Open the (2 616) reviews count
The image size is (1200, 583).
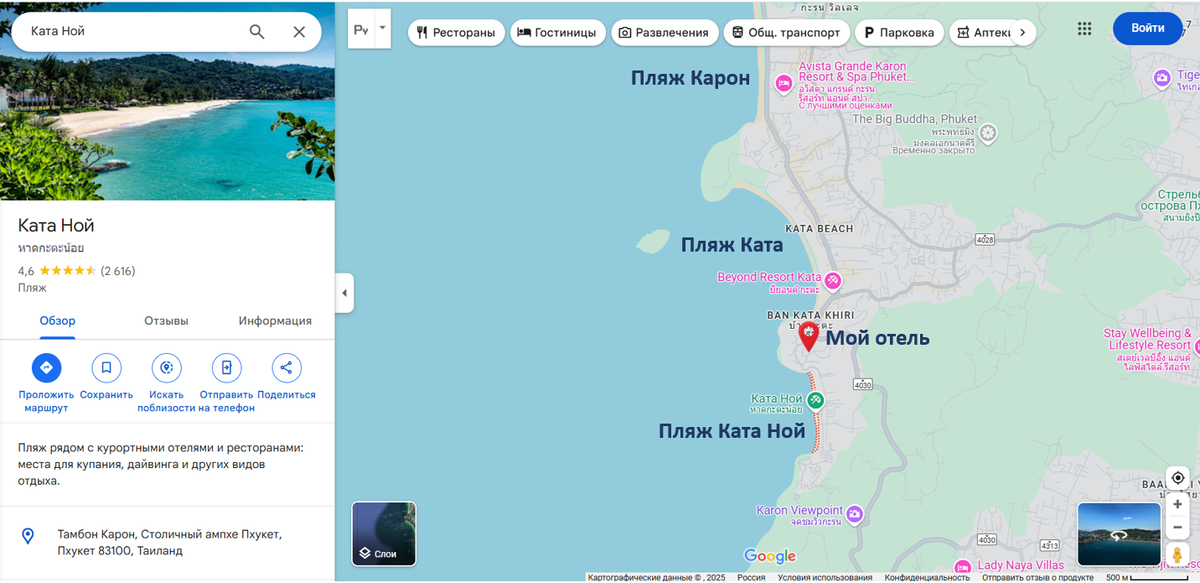point(118,271)
